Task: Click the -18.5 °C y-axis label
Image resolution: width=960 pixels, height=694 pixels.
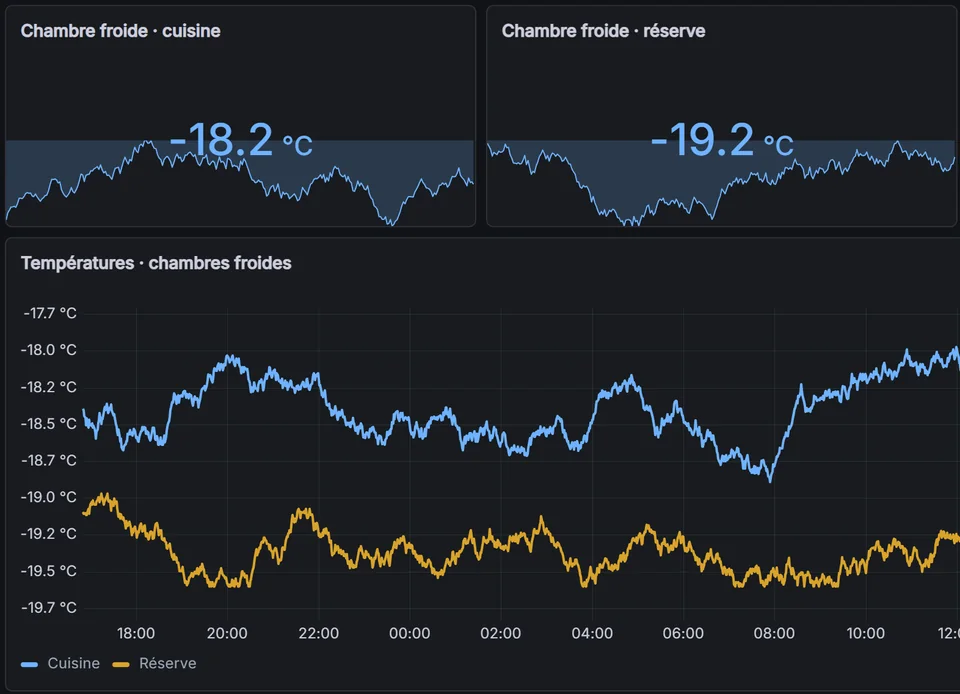Action: (x=49, y=423)
